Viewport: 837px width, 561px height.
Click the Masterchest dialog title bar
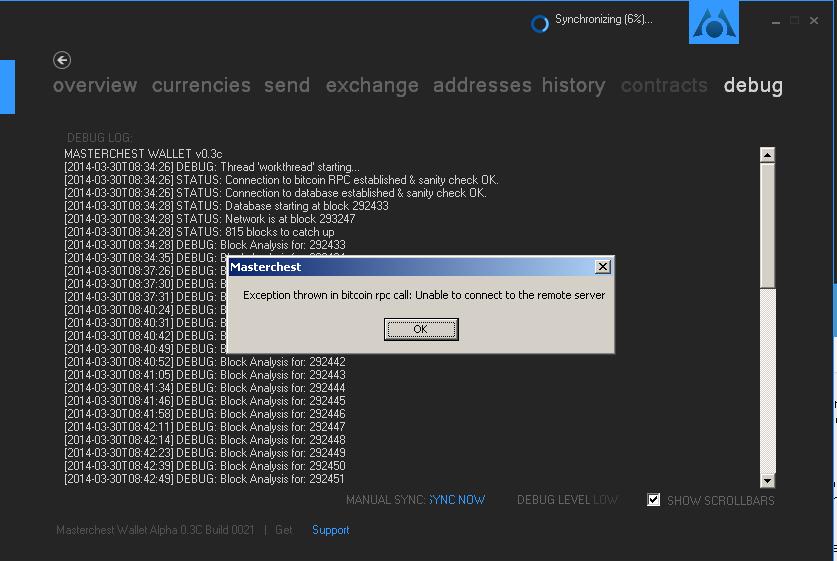point(411,267)
